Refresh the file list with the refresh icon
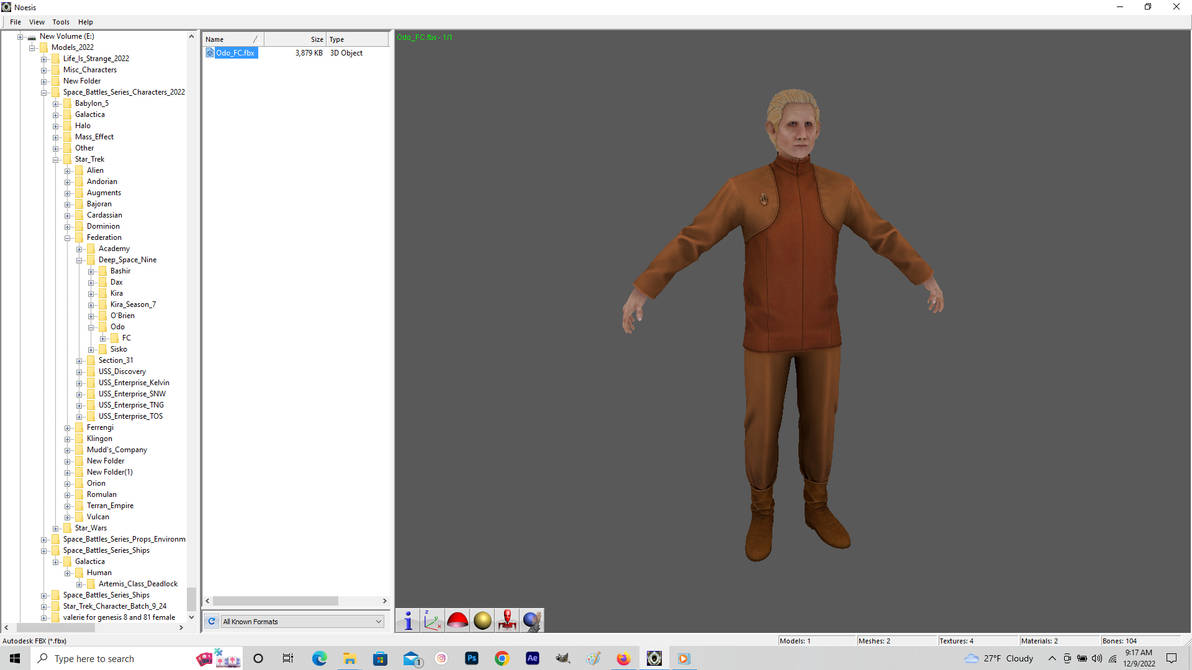The width and height of the screenshot is (1192, 670). click(x=212, y=621)
